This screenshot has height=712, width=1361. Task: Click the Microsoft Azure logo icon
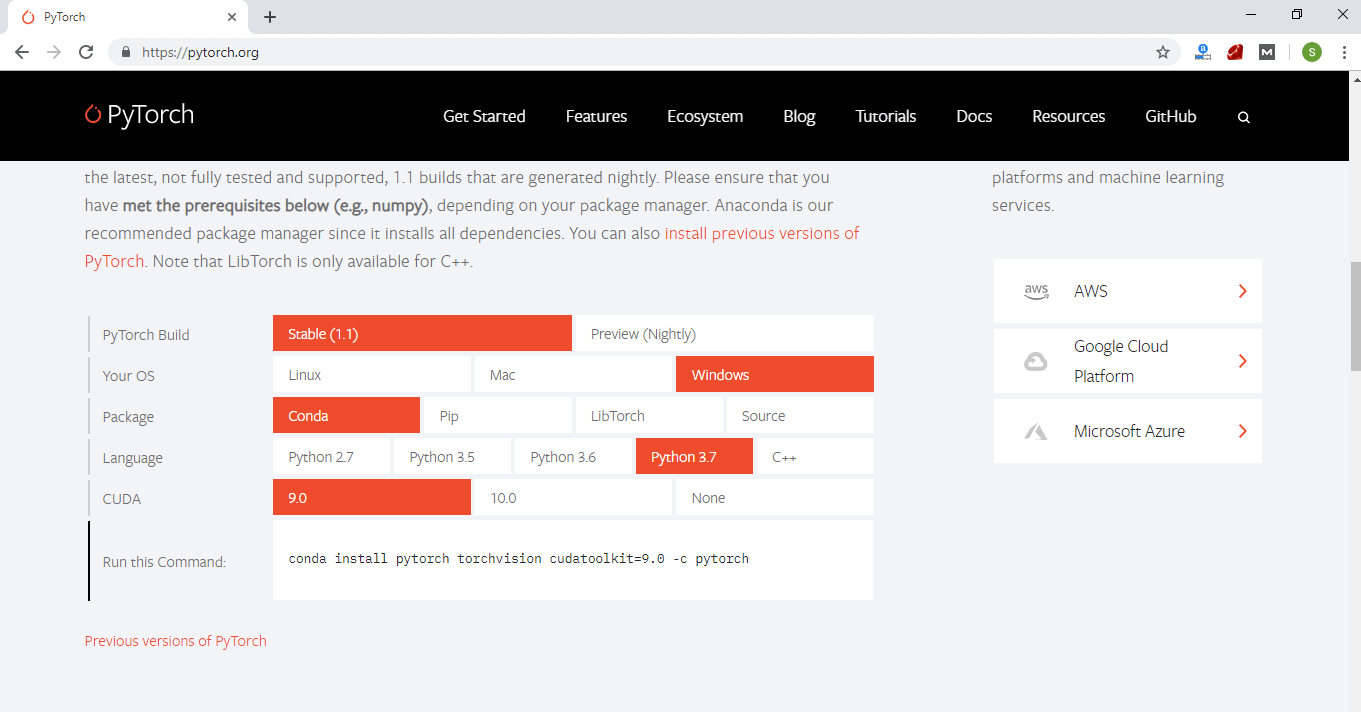pos(1036,432)
